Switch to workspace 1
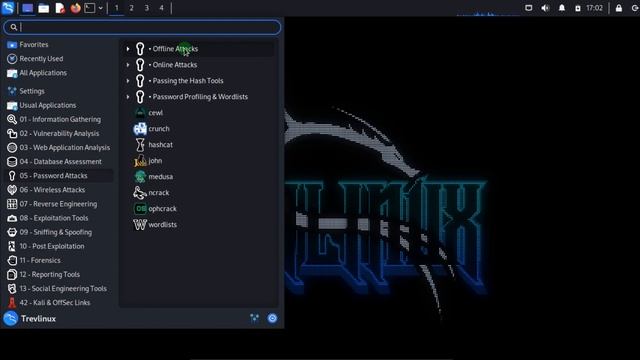The height and width of the screenshot is (360, 640). coord(116,8)
